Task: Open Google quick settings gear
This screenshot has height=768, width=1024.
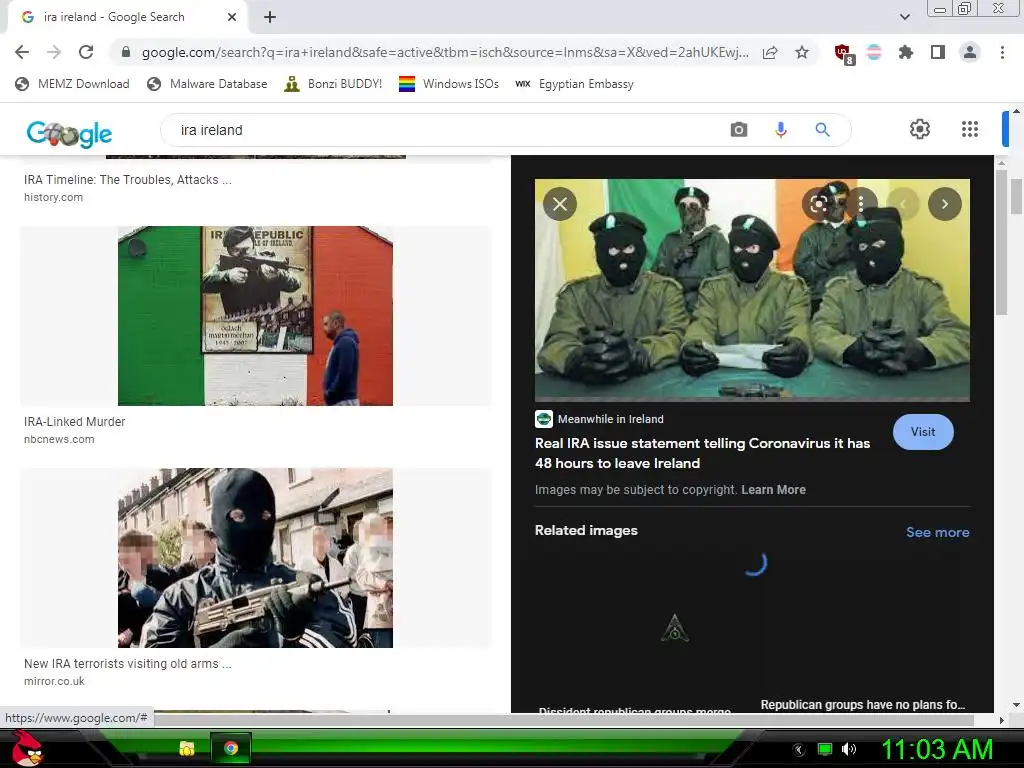Action: tap(920, 129)
